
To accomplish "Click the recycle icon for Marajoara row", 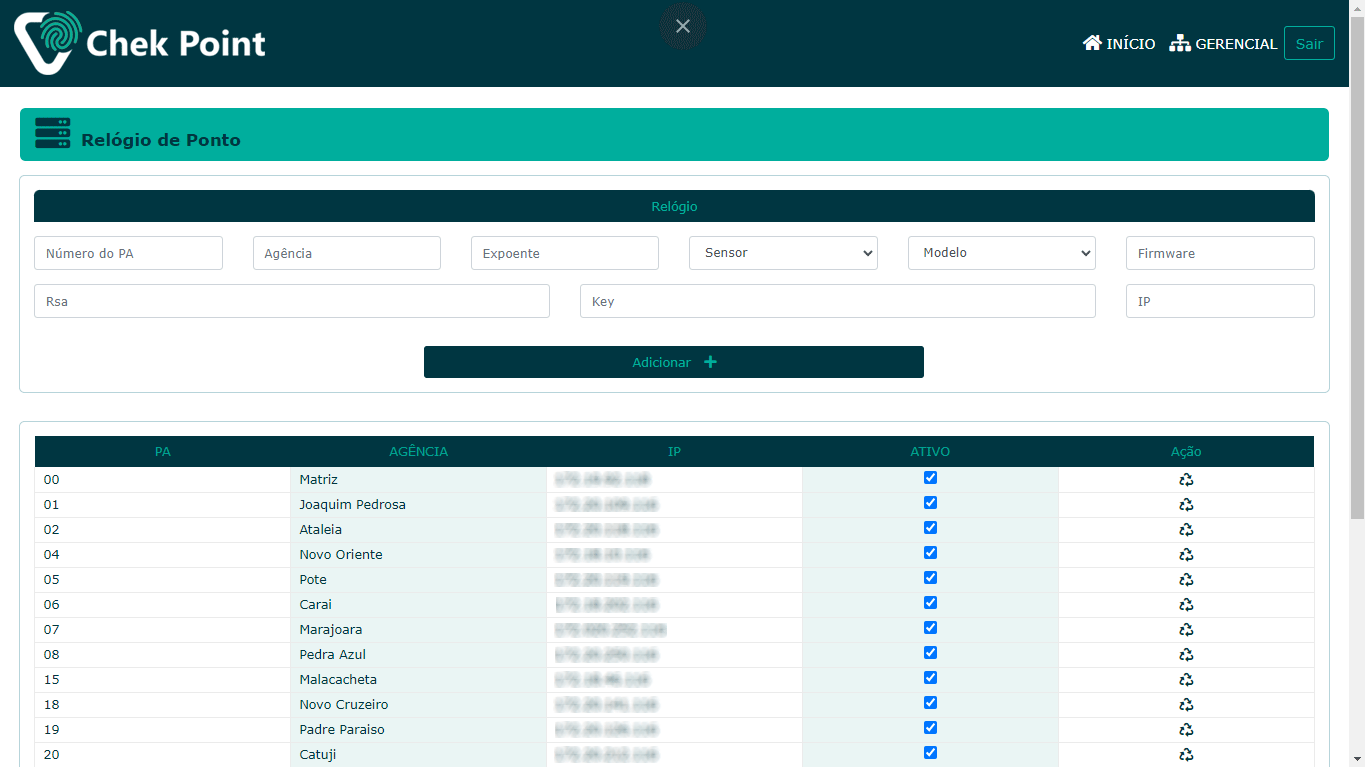I will click(1186, 630).
